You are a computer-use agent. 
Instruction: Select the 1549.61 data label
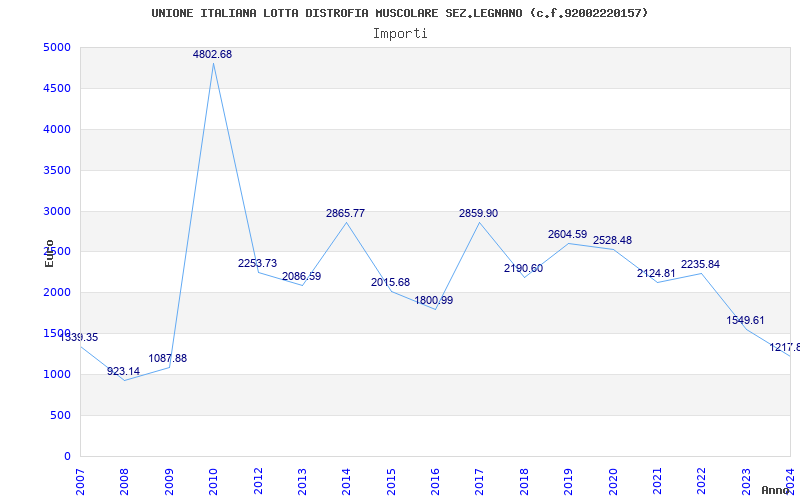pyautogui.click(x=745, y=320)
